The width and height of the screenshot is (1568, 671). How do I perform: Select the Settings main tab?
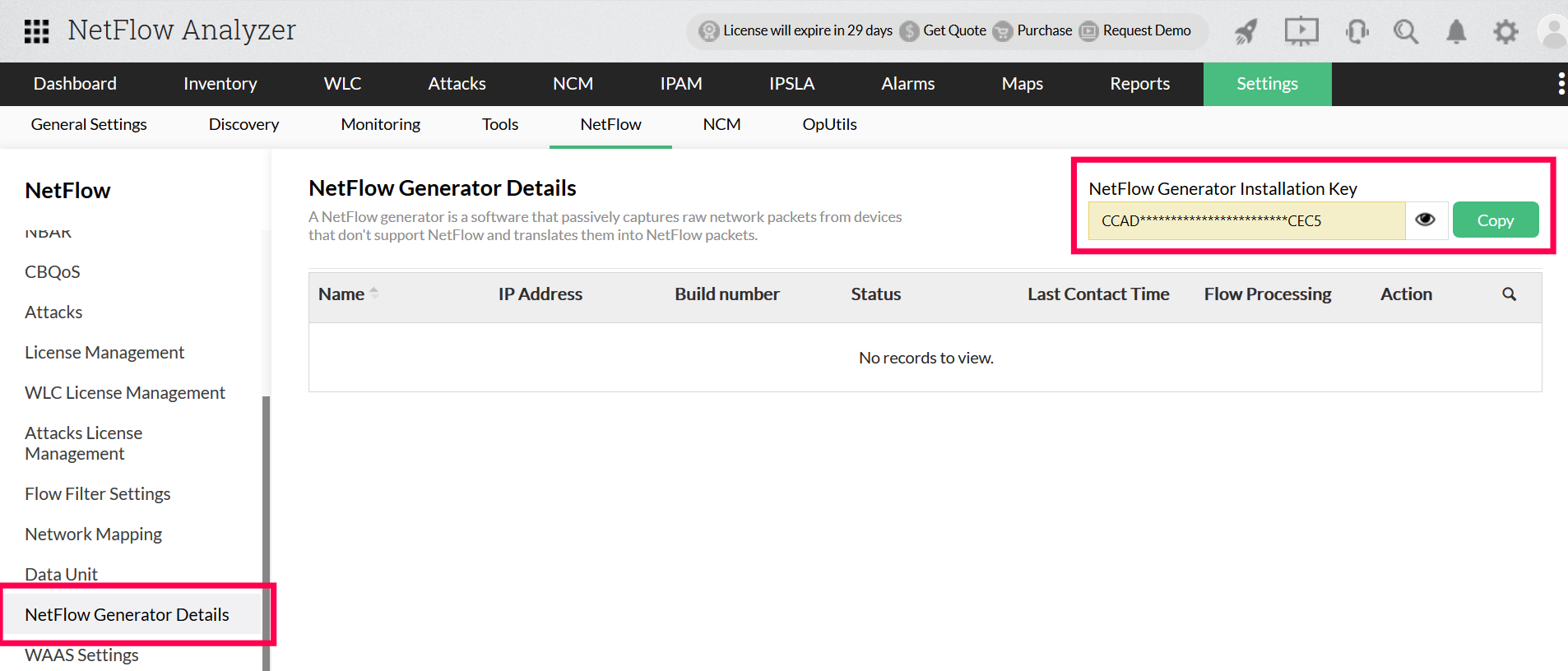[x=1268, y=84]
